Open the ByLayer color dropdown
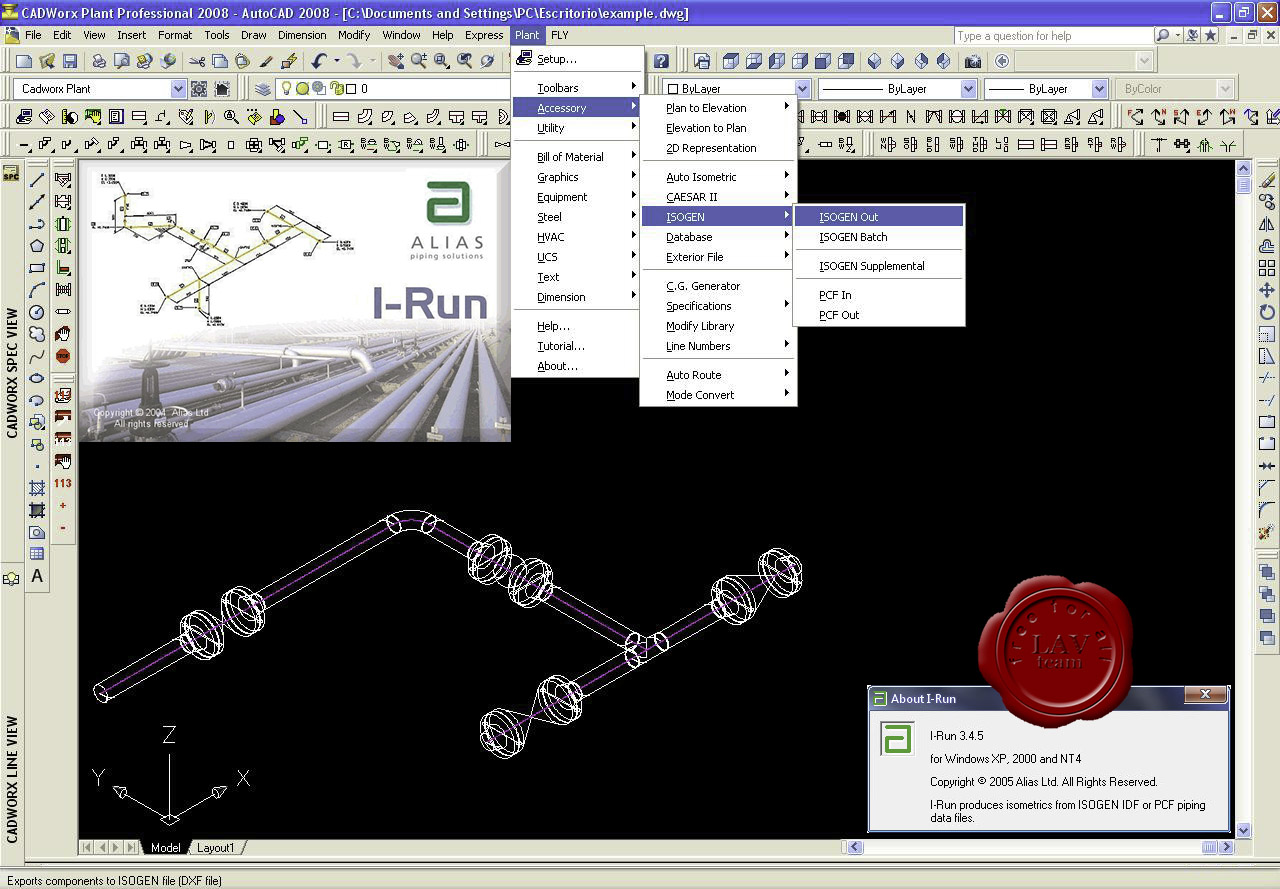This screenshot has width=1280, height=889. click(801, 89)
